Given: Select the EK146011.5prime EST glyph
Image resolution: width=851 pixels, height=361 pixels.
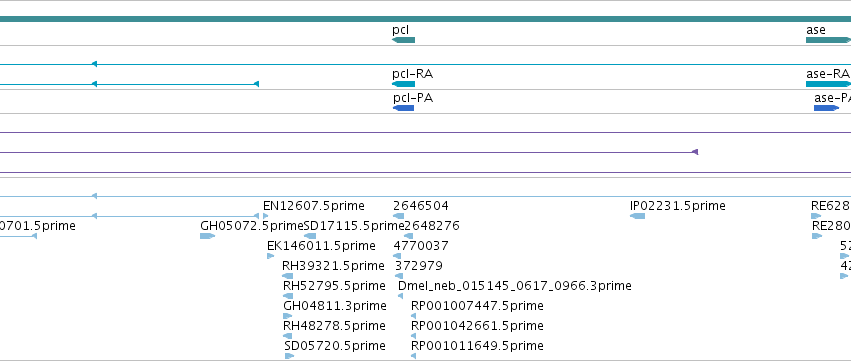Looking at the screenshot, I should click(270, 256).
